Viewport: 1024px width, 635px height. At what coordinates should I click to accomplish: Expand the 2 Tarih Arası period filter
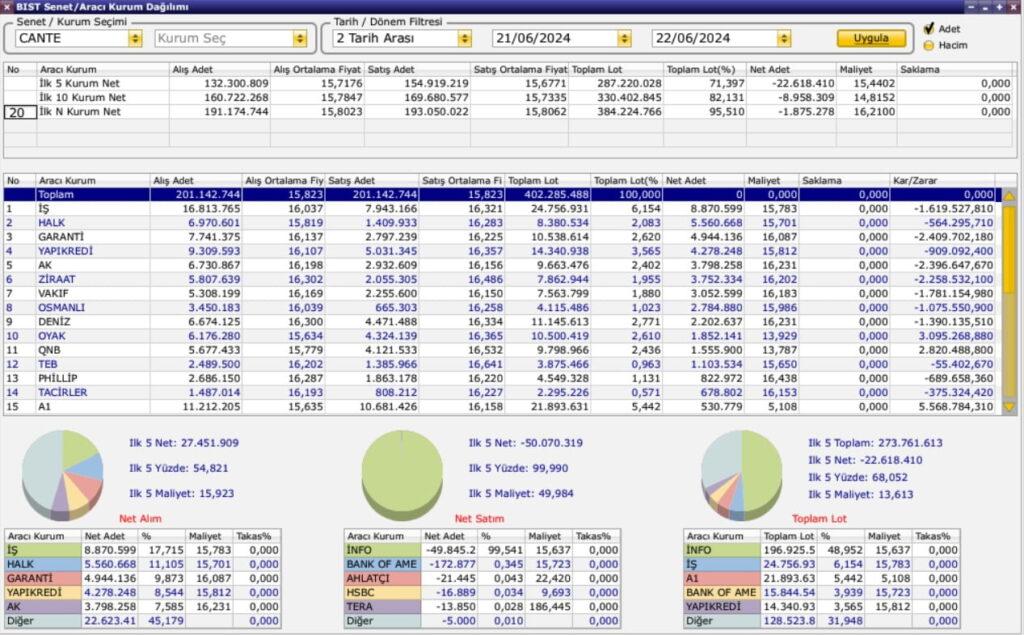[402, 39]
